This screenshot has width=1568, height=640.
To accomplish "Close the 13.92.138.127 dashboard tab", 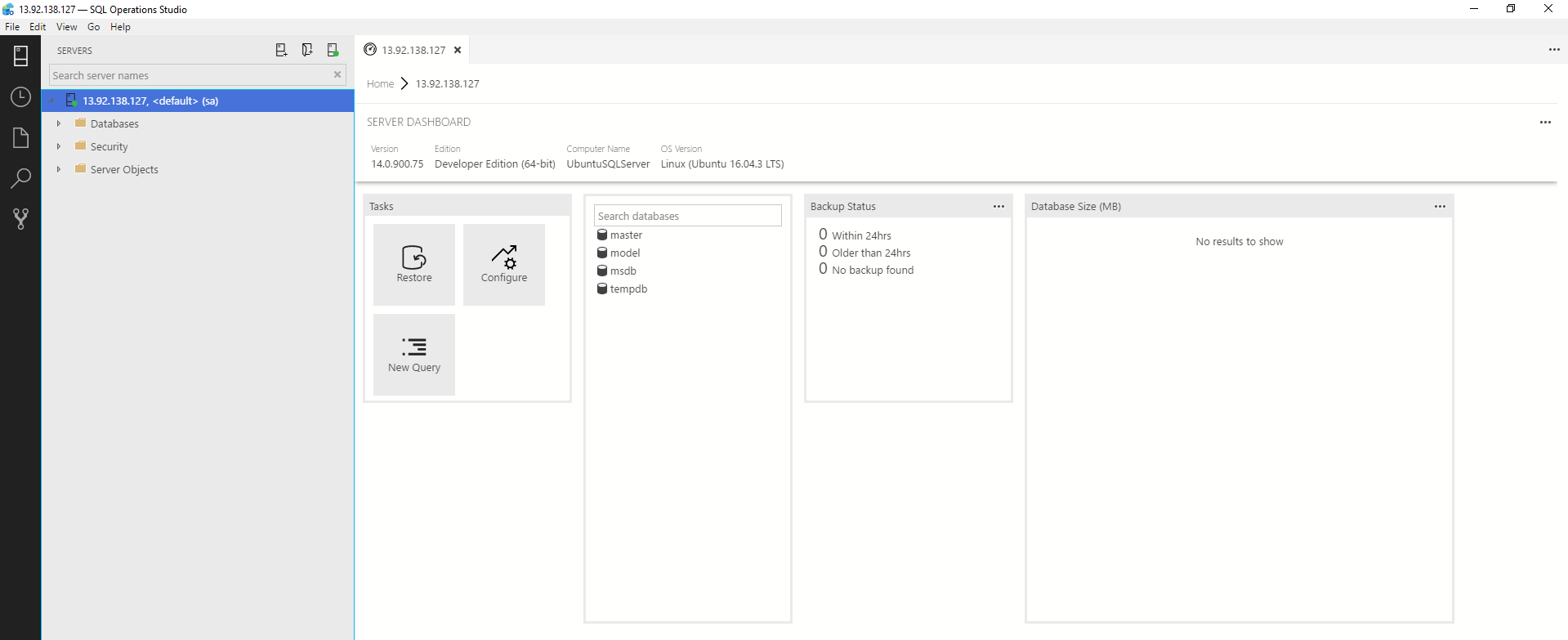I will point(458,50).
